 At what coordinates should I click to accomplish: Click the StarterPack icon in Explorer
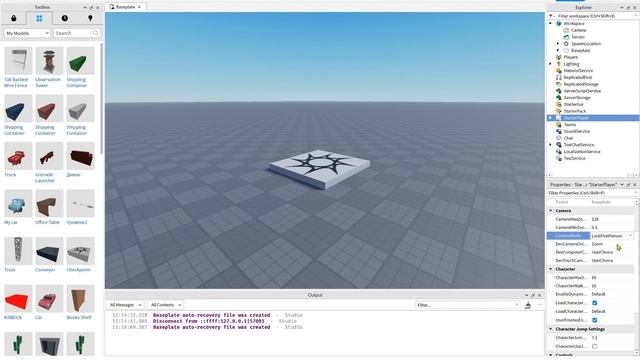(559, 111)
